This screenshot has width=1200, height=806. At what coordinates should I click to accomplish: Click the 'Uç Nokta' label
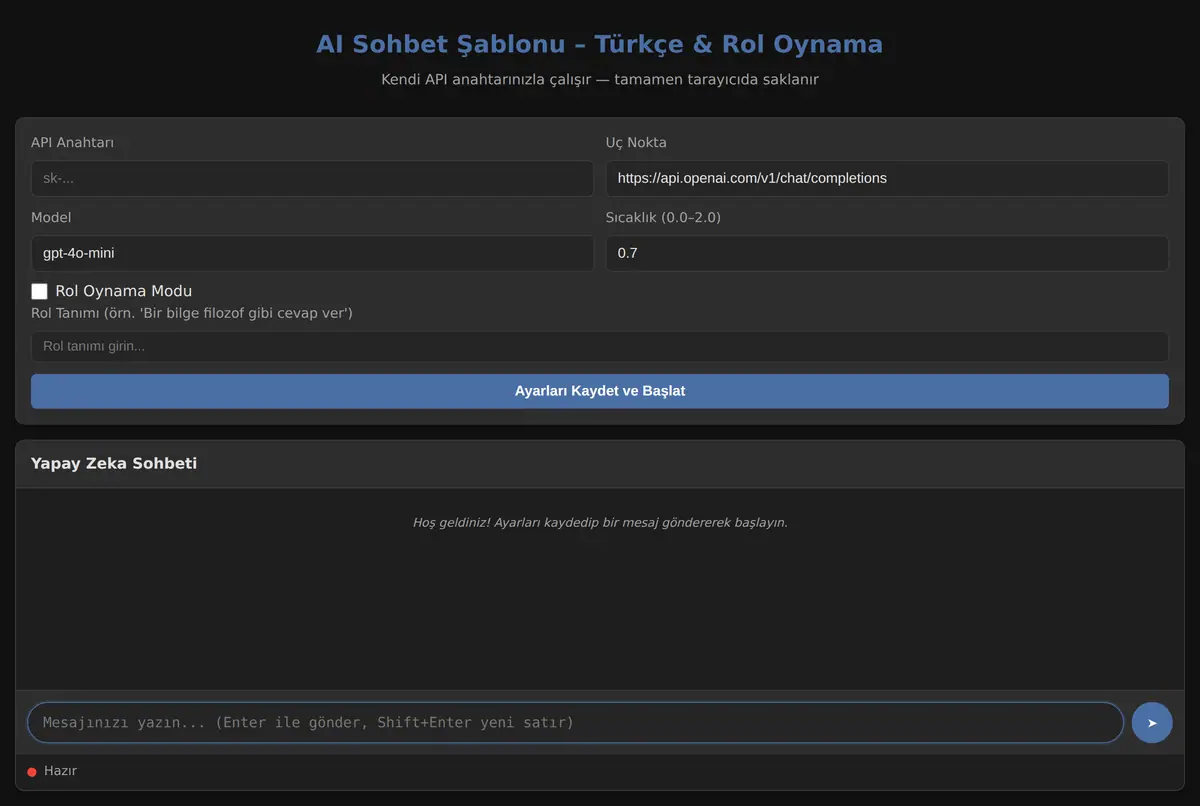pyautogui.click(x=636, y=142)
